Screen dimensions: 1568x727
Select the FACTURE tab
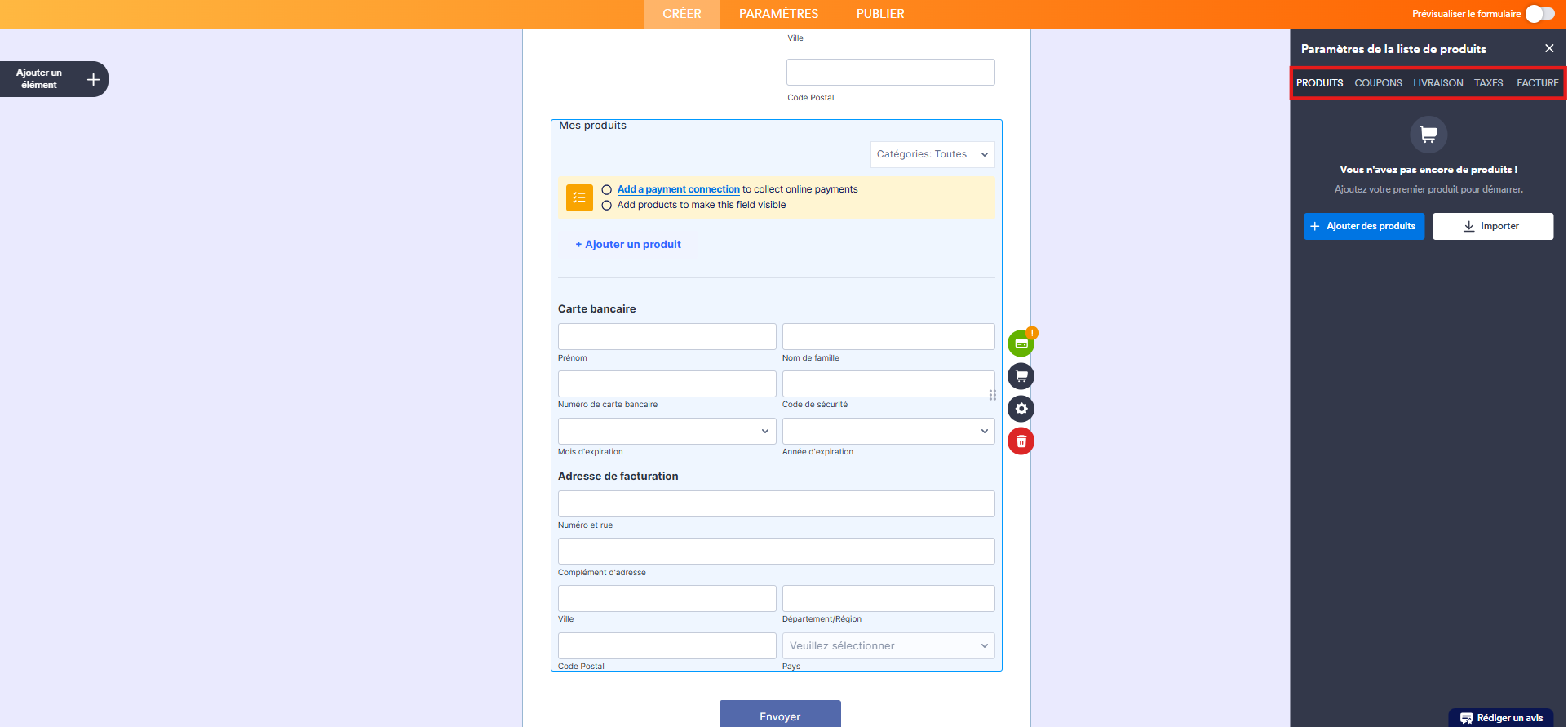pos(1537,83)
